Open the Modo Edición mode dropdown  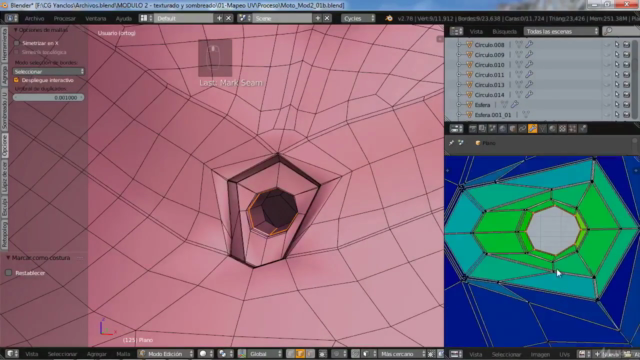coord(165,354)
